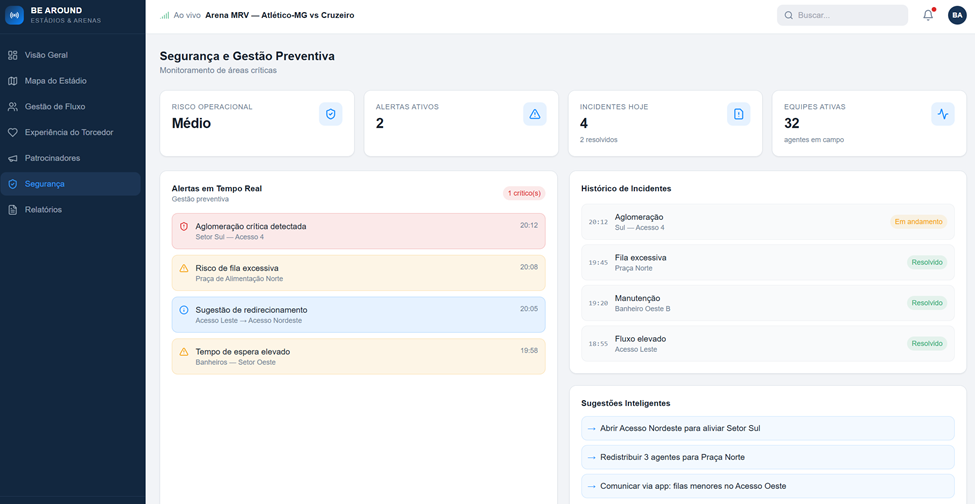Click the 19:58 timestamp on waiting-time alert
The height and width of the screenshot is (504, 975).
click(529, 351)
